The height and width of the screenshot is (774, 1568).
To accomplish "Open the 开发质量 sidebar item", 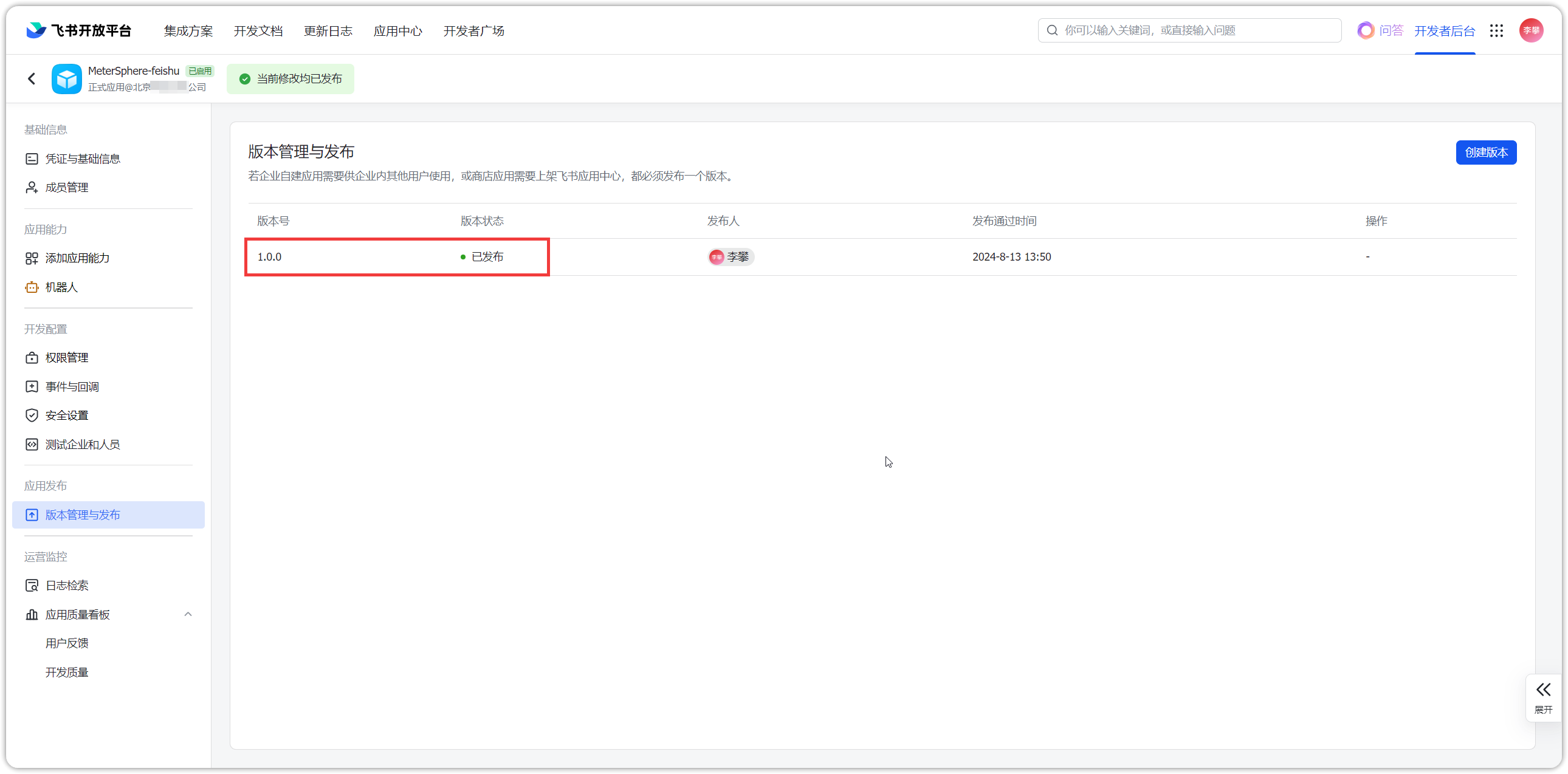I will (x=67, y=673).
